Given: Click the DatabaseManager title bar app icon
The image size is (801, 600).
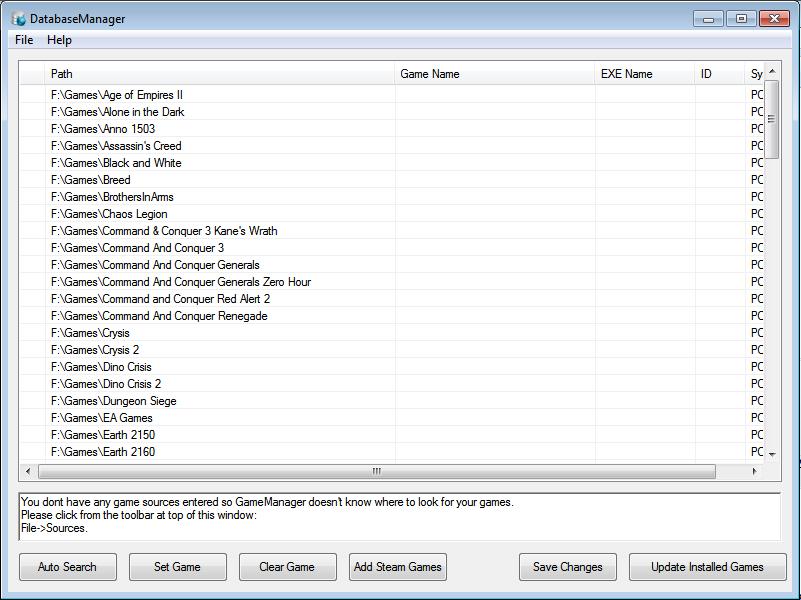Looking at the screenshot, I should (19, 18).
